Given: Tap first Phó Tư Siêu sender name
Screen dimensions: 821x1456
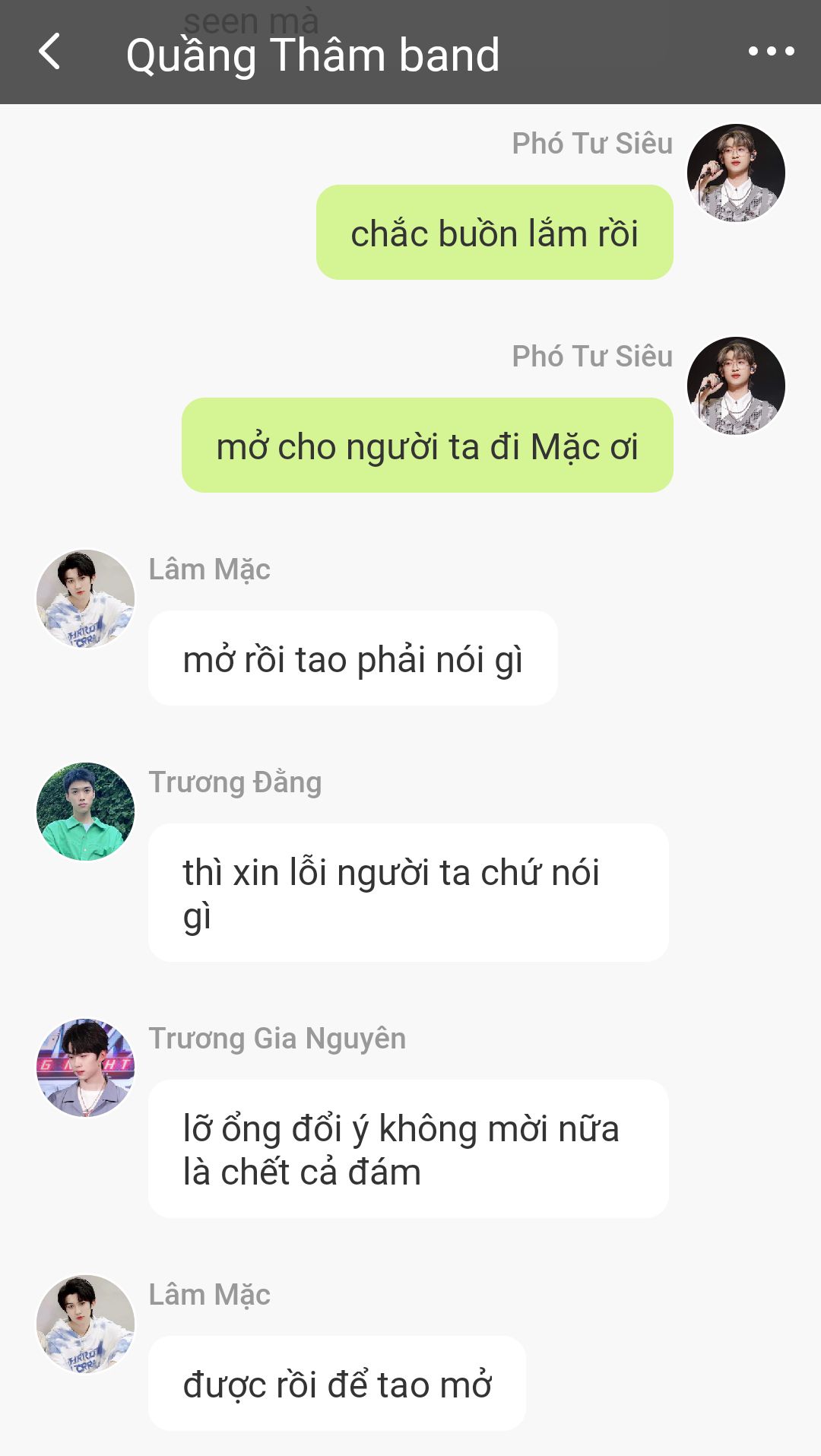Looking at the screenshot, I should (x=592, y=144).
